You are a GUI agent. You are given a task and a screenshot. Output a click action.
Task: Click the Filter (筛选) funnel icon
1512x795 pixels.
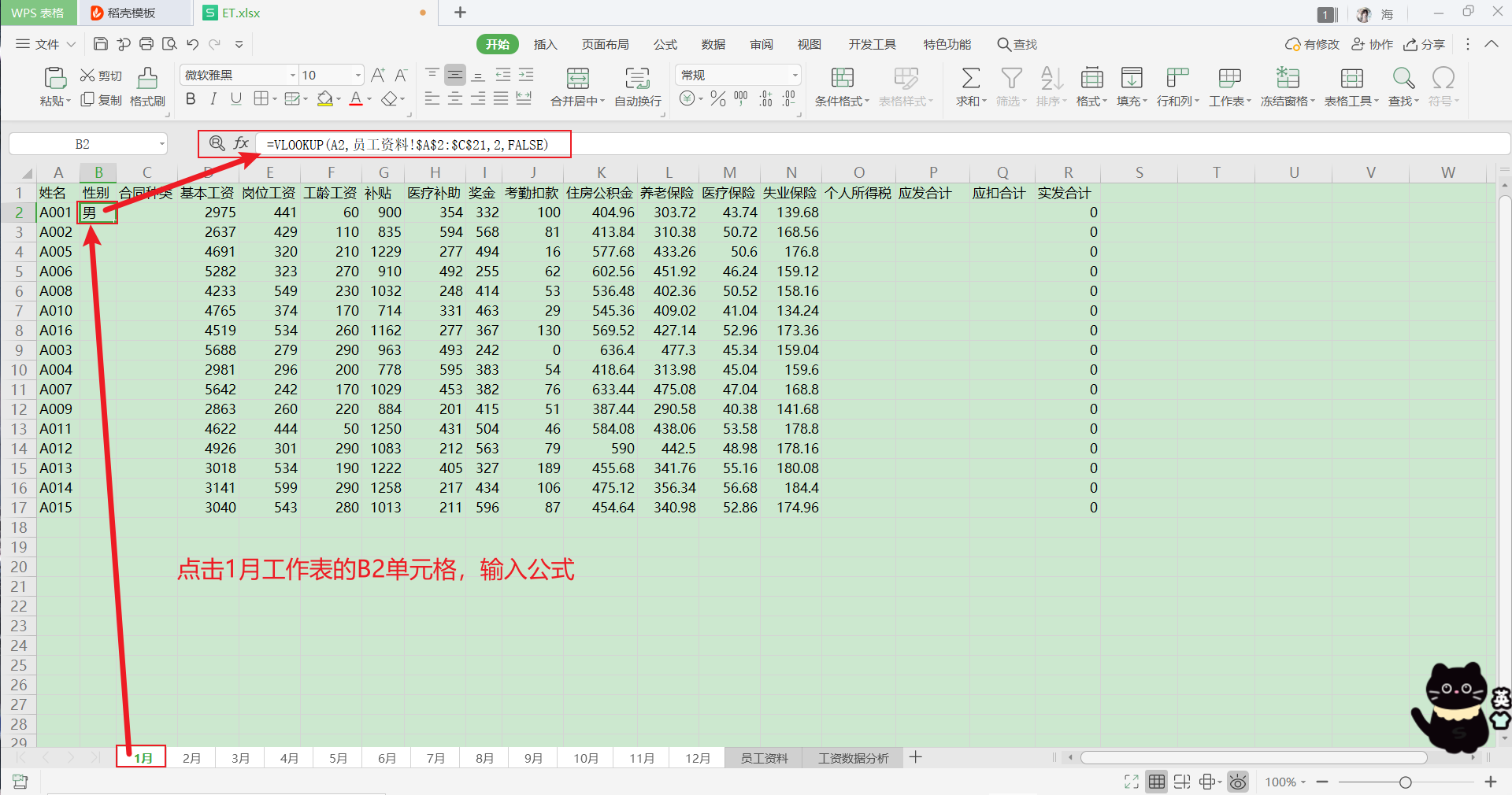[1011, 78]
